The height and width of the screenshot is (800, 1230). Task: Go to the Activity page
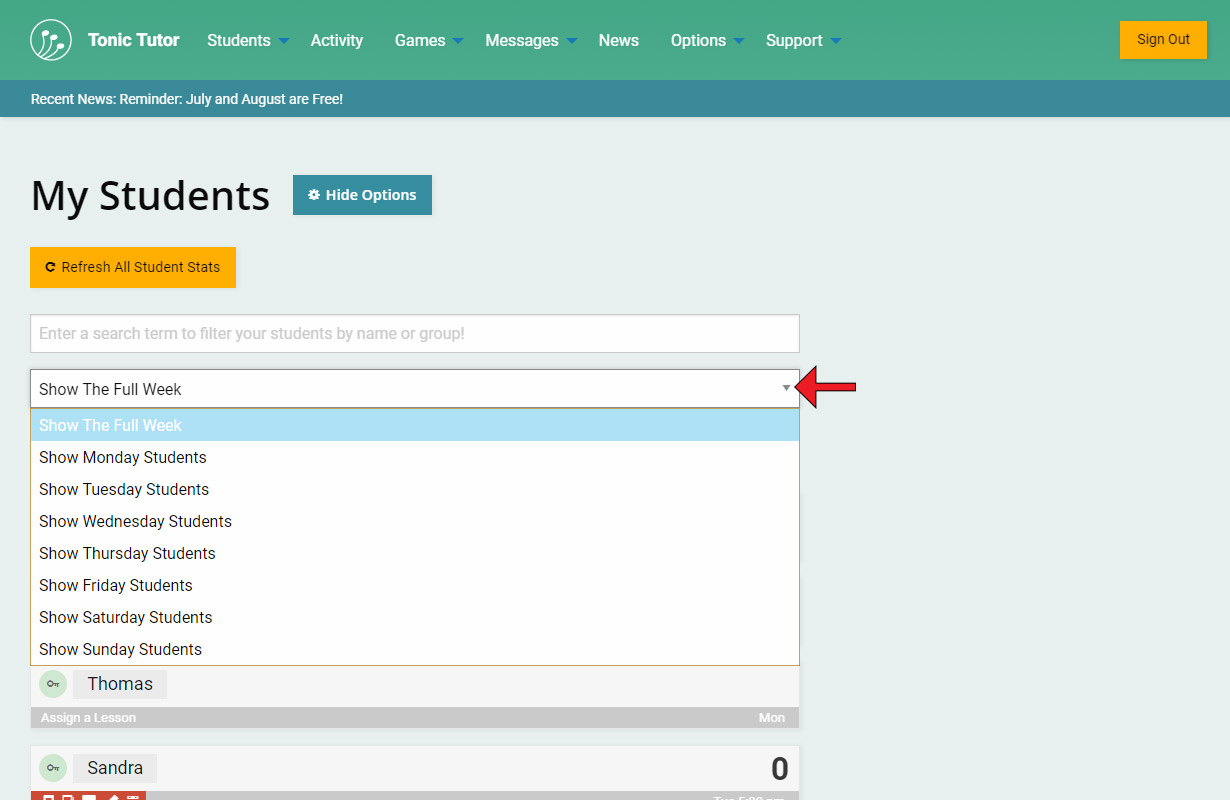336,41
